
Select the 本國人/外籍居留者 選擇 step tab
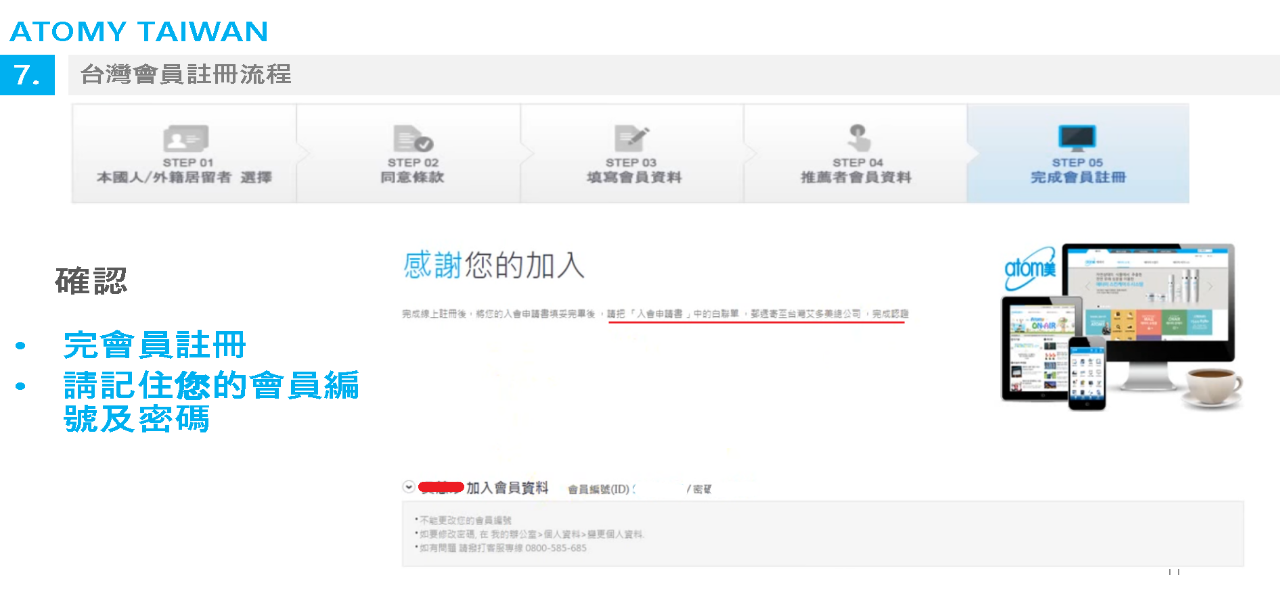click(184, 154)
